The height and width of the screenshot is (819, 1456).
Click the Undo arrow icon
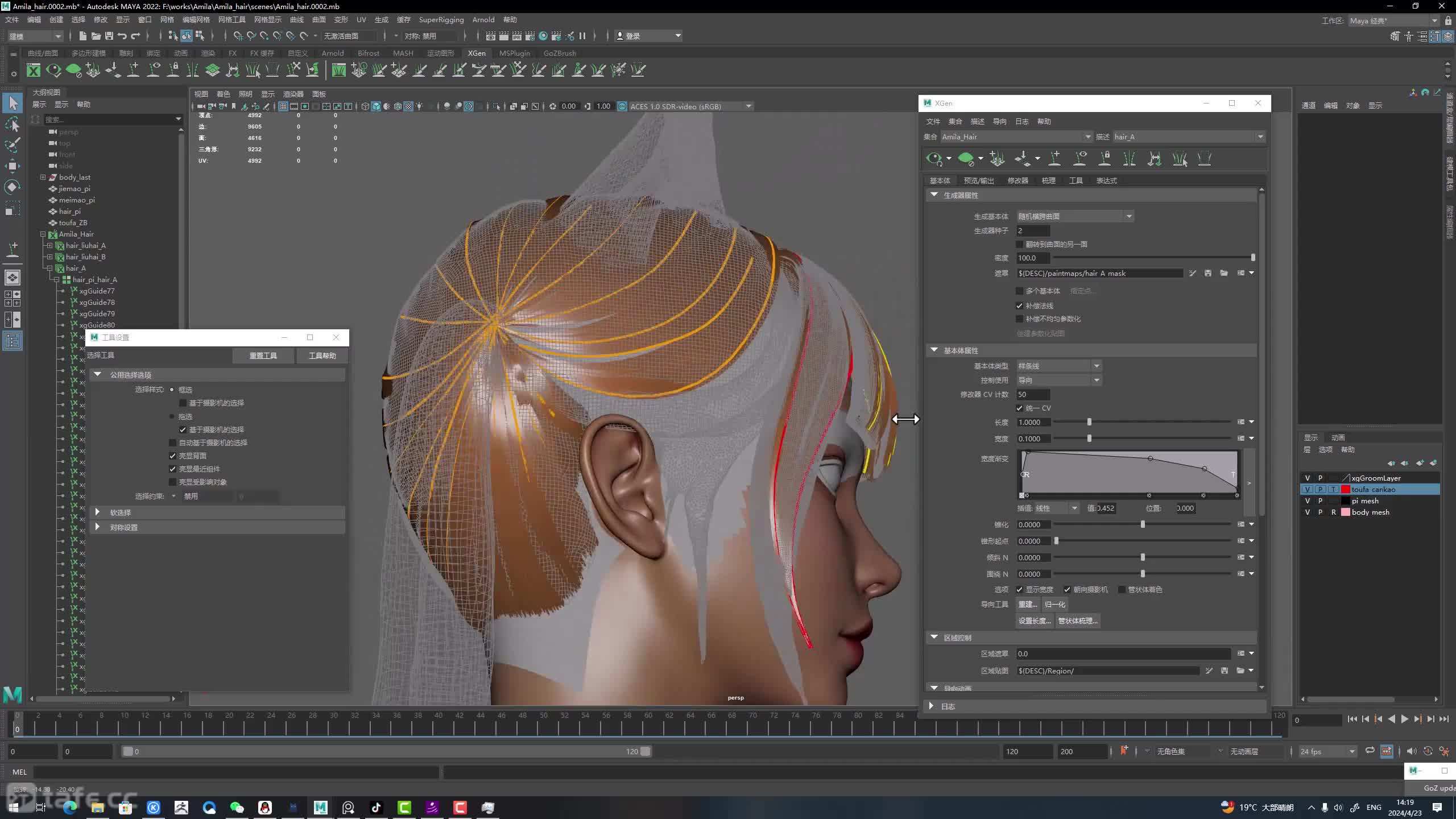(x=122, y=36)
